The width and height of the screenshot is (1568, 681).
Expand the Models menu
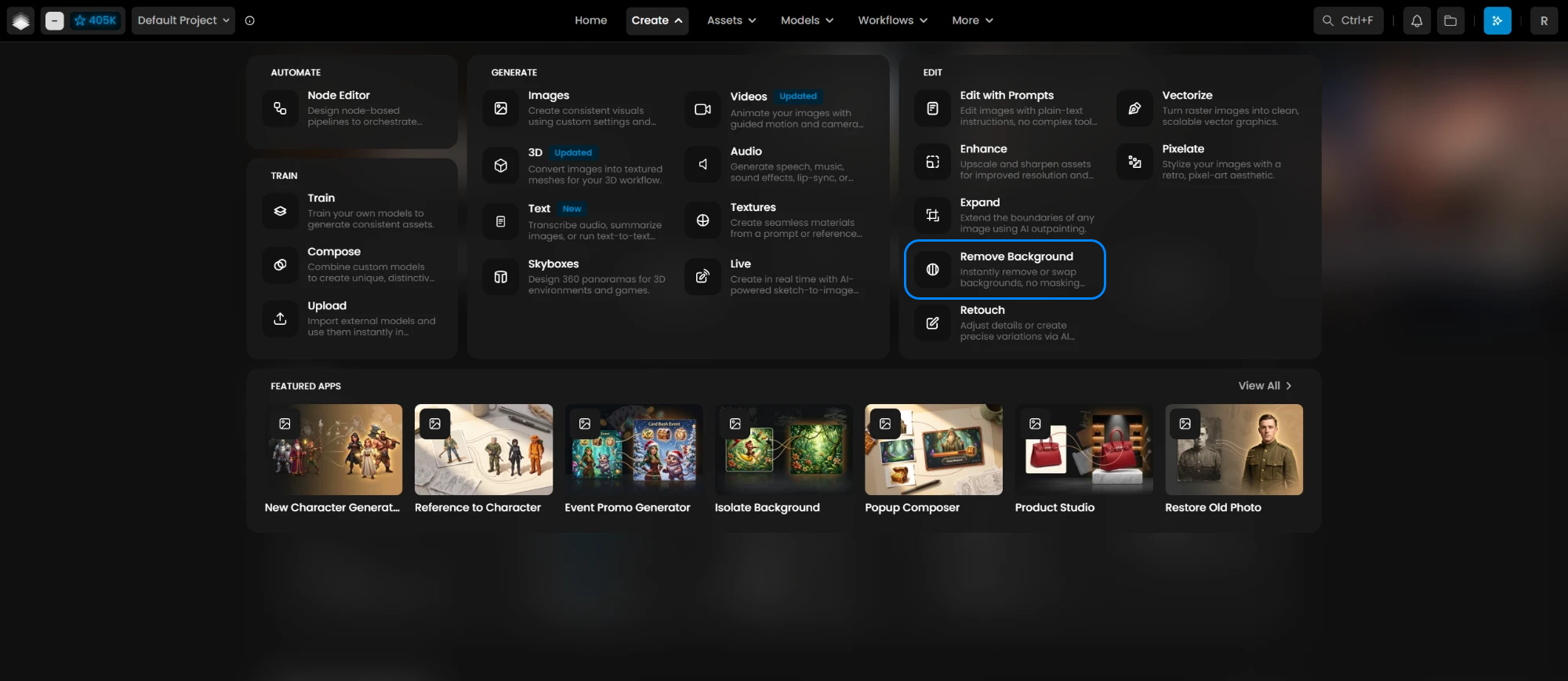pos(807,20)
